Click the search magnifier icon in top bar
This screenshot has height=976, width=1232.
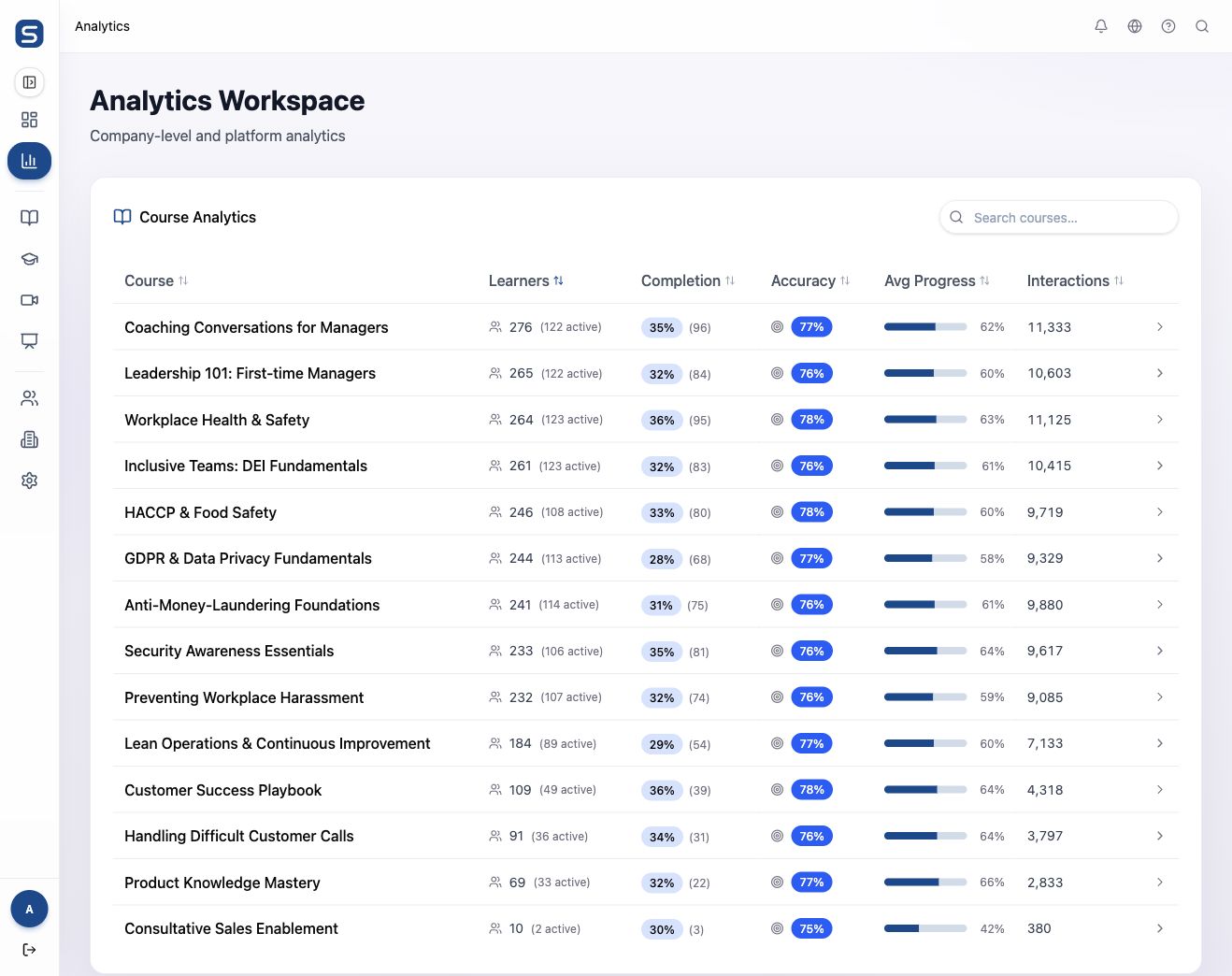pyautogui.click(x=1202, y=26)
